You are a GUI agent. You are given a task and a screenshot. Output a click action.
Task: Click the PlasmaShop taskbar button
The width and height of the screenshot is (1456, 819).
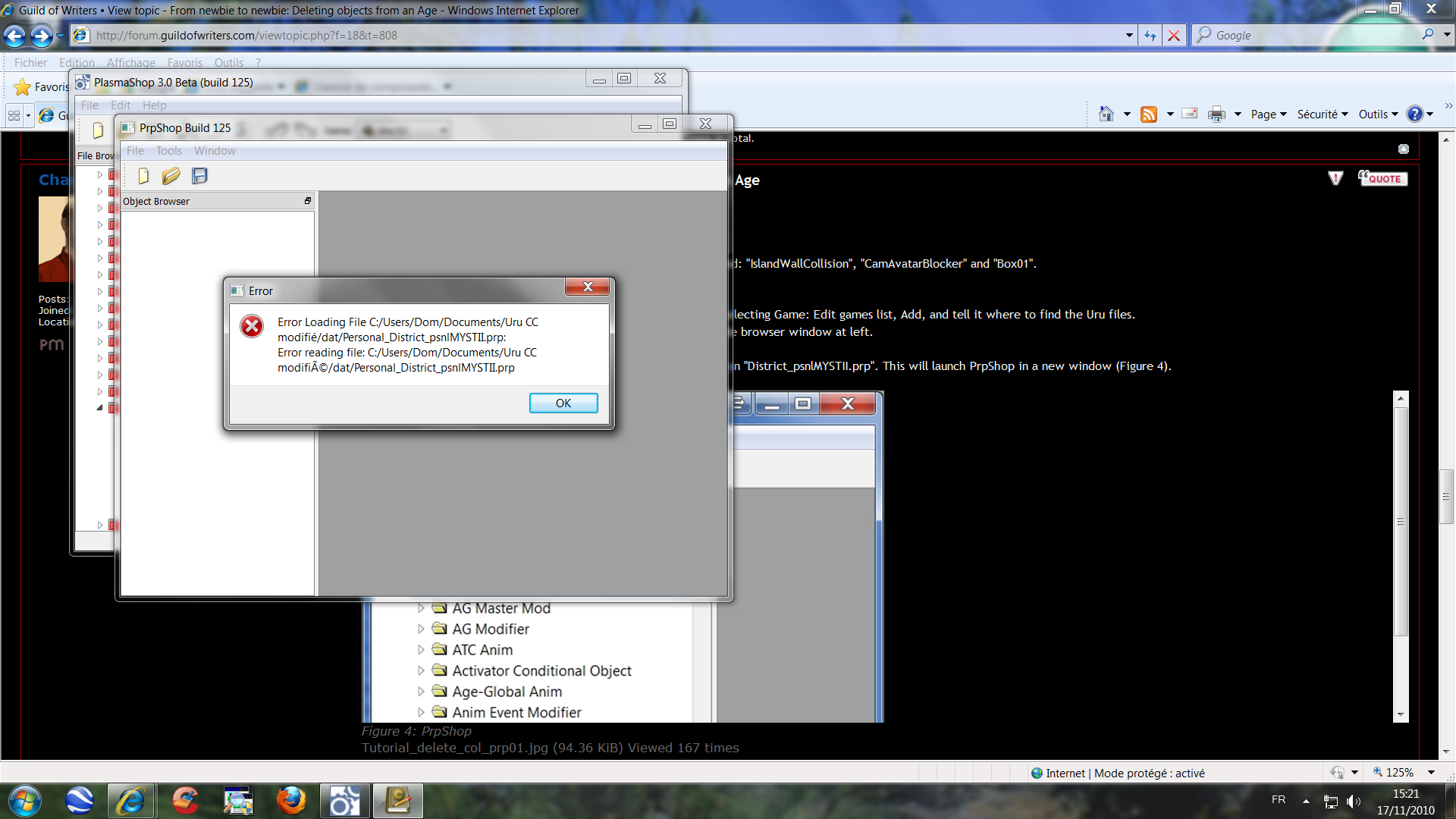344,801
